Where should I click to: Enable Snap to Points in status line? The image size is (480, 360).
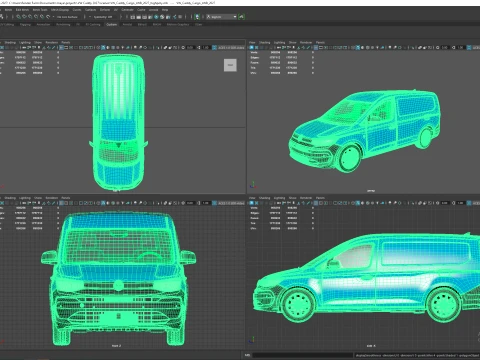(30, 17)
